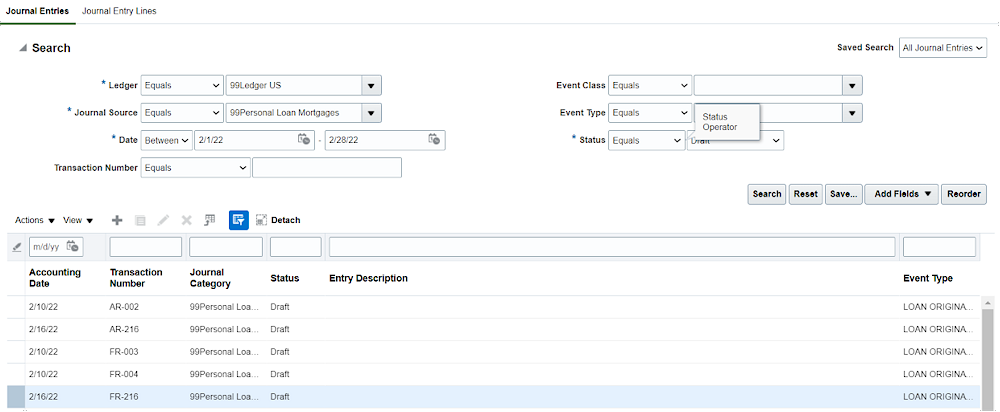Click the Export to spreadsheet icon
This screenshot has width=1000, height=412.
(210, 220)
